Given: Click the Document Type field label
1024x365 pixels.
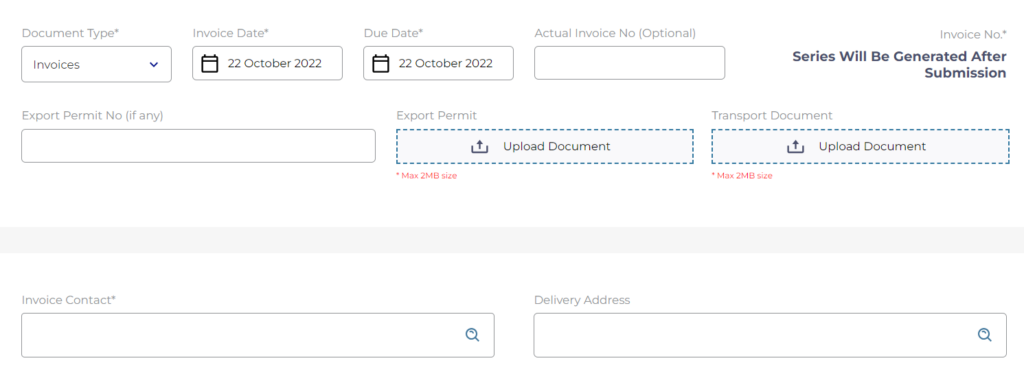Looking at the screenshot, I should [71, 33].
